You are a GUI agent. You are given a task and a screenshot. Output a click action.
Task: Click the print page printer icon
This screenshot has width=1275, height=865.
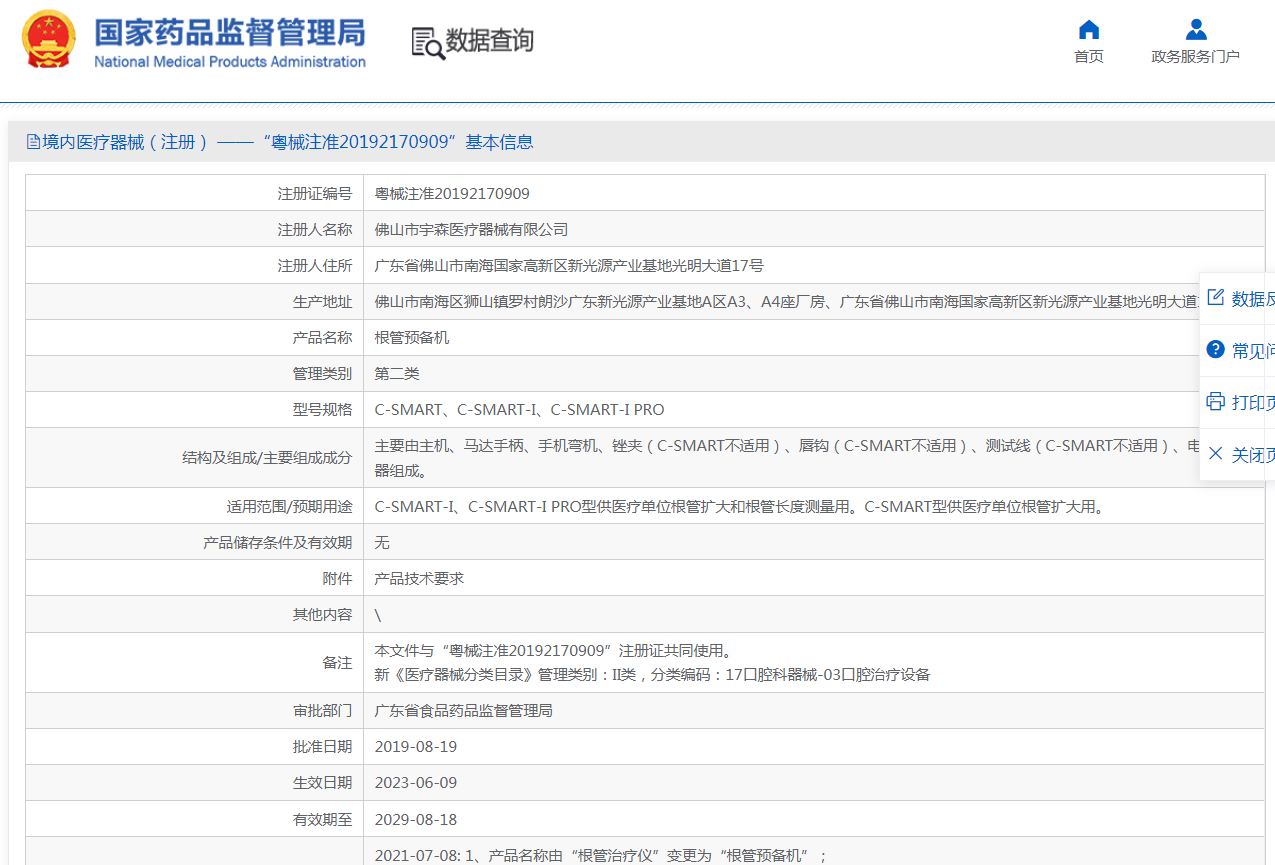point(1215,401)
